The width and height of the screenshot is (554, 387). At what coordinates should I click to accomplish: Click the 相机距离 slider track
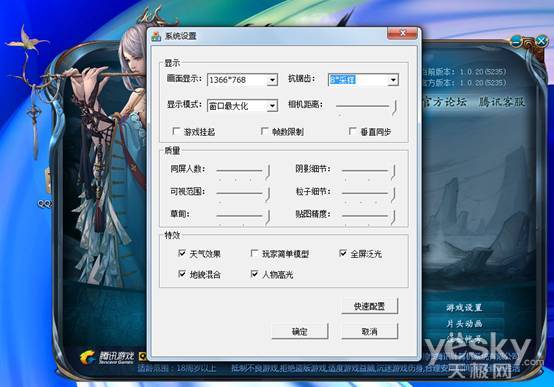(366, 106)
